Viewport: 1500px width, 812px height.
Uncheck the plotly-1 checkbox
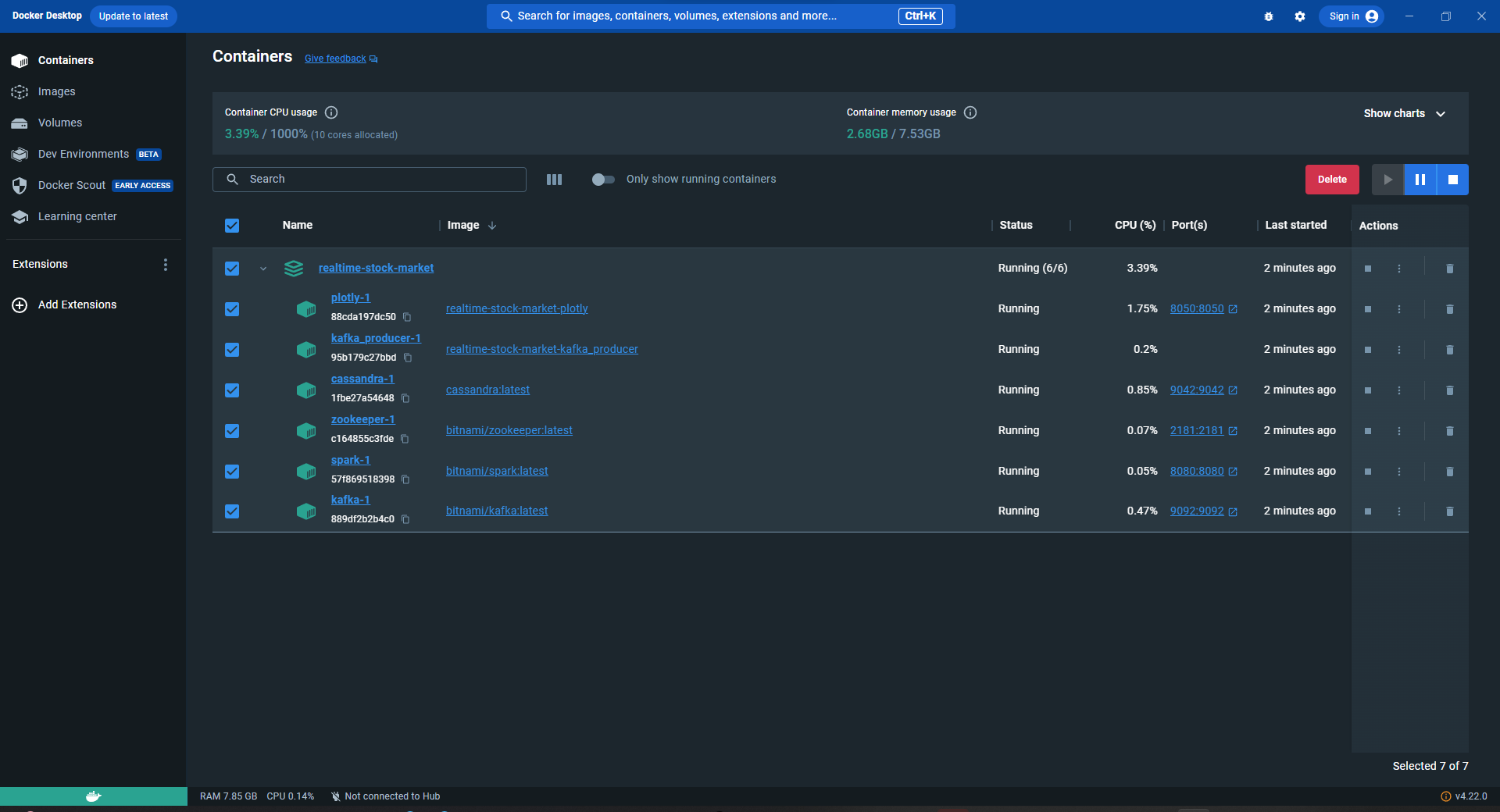(x=232, y=309)
